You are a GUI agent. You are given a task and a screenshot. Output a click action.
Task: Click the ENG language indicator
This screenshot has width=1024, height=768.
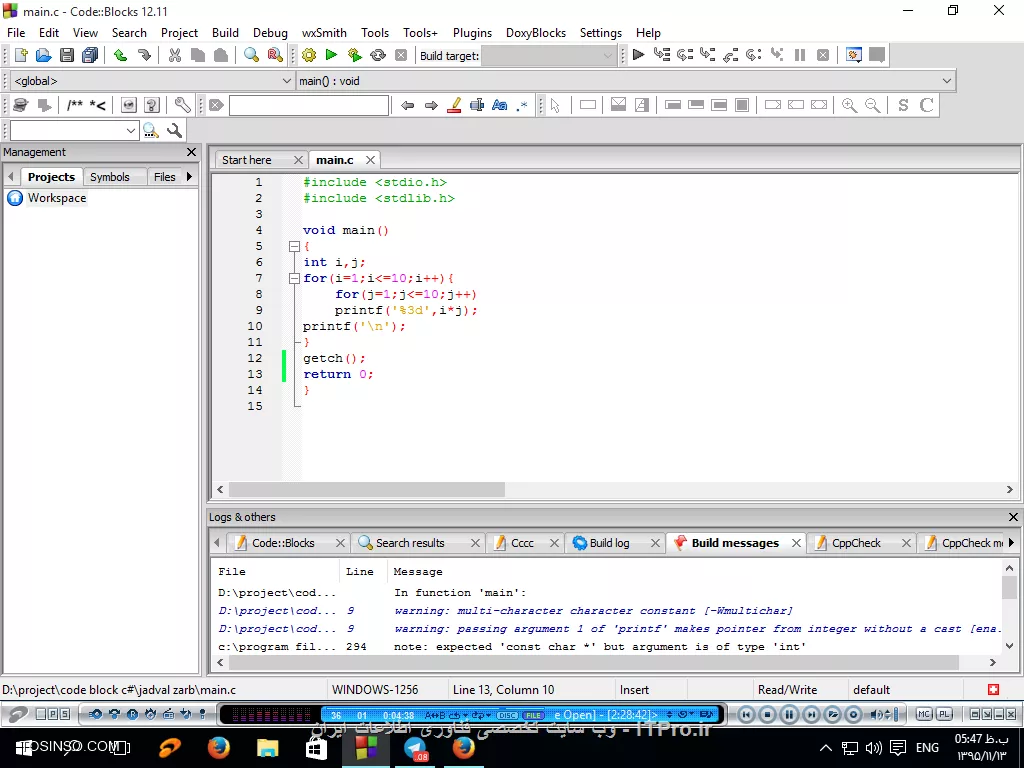pos(927,747)
